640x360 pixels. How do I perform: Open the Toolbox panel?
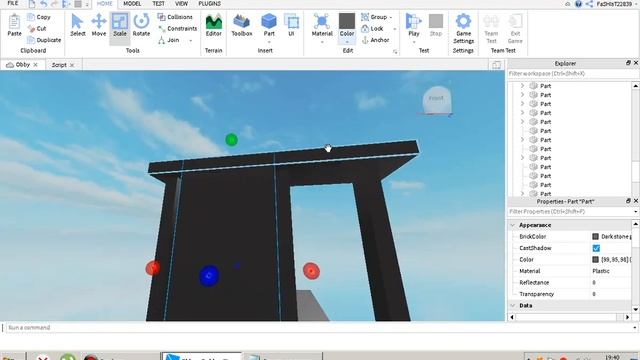point(242,24)
